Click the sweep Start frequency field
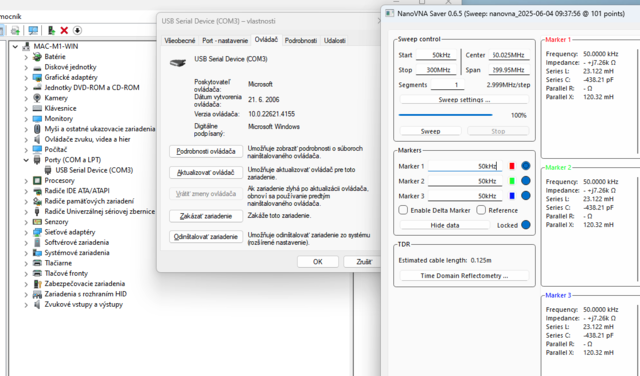This screenshot has height=376, width=640. point(436,55)
